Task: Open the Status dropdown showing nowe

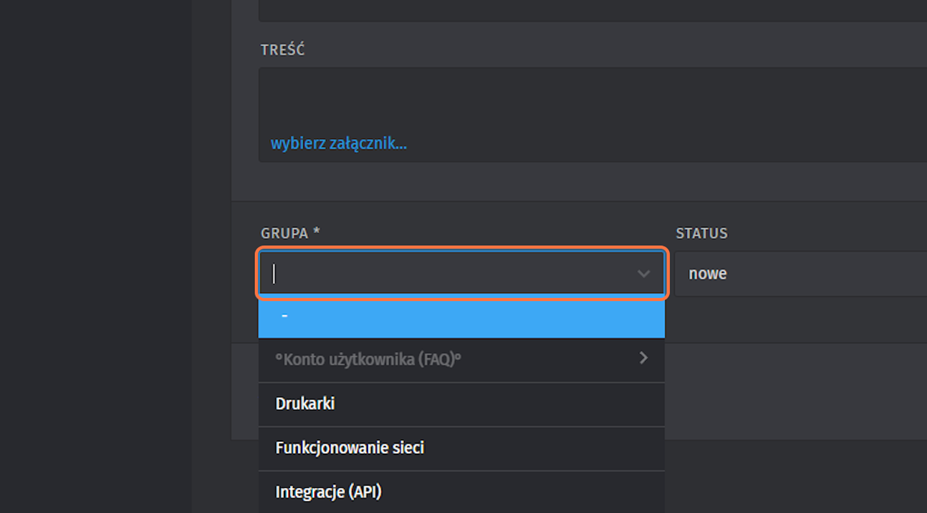Action: point(800,274)
